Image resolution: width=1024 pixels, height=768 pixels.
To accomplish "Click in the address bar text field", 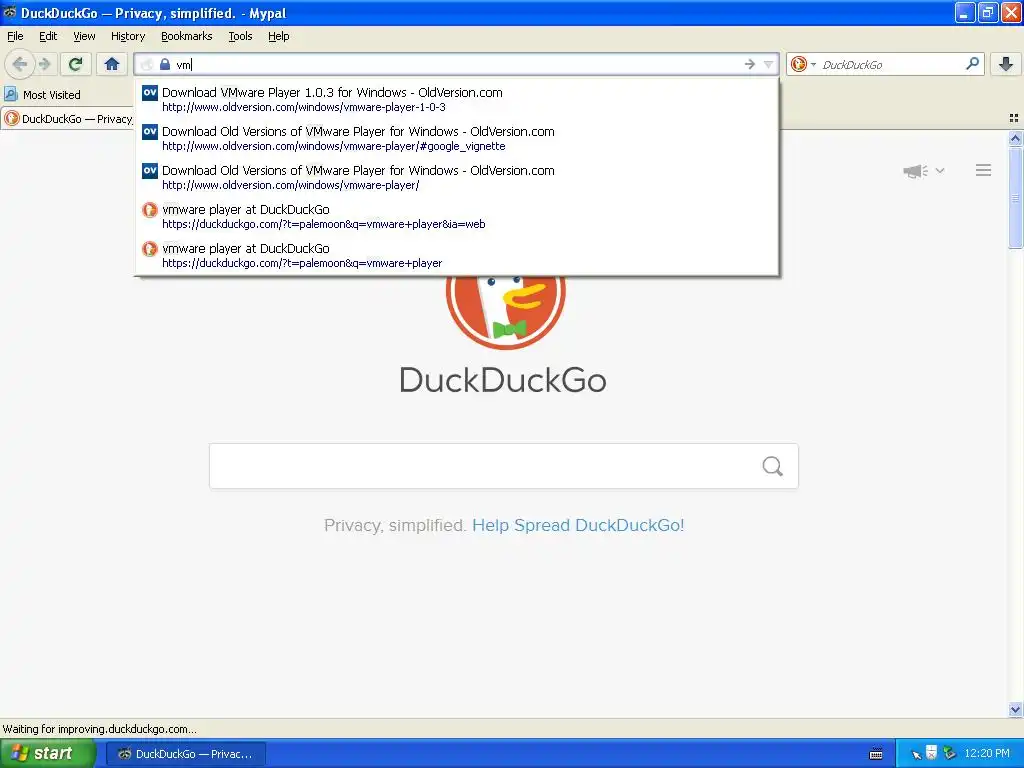I will (457, 64).
